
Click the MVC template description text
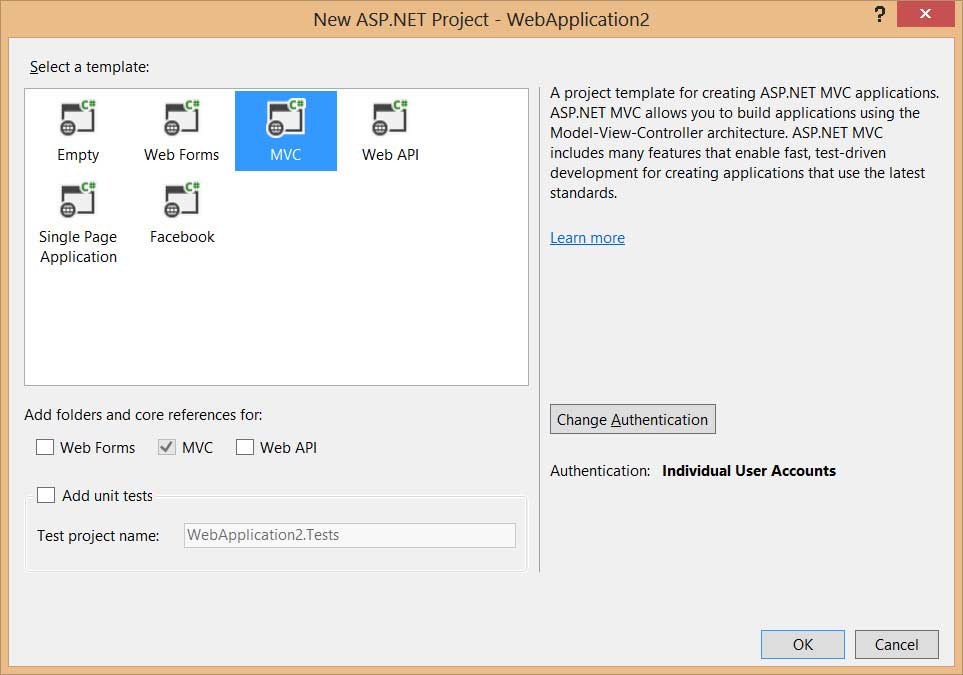pyautogui.click(x=744, y=142)
